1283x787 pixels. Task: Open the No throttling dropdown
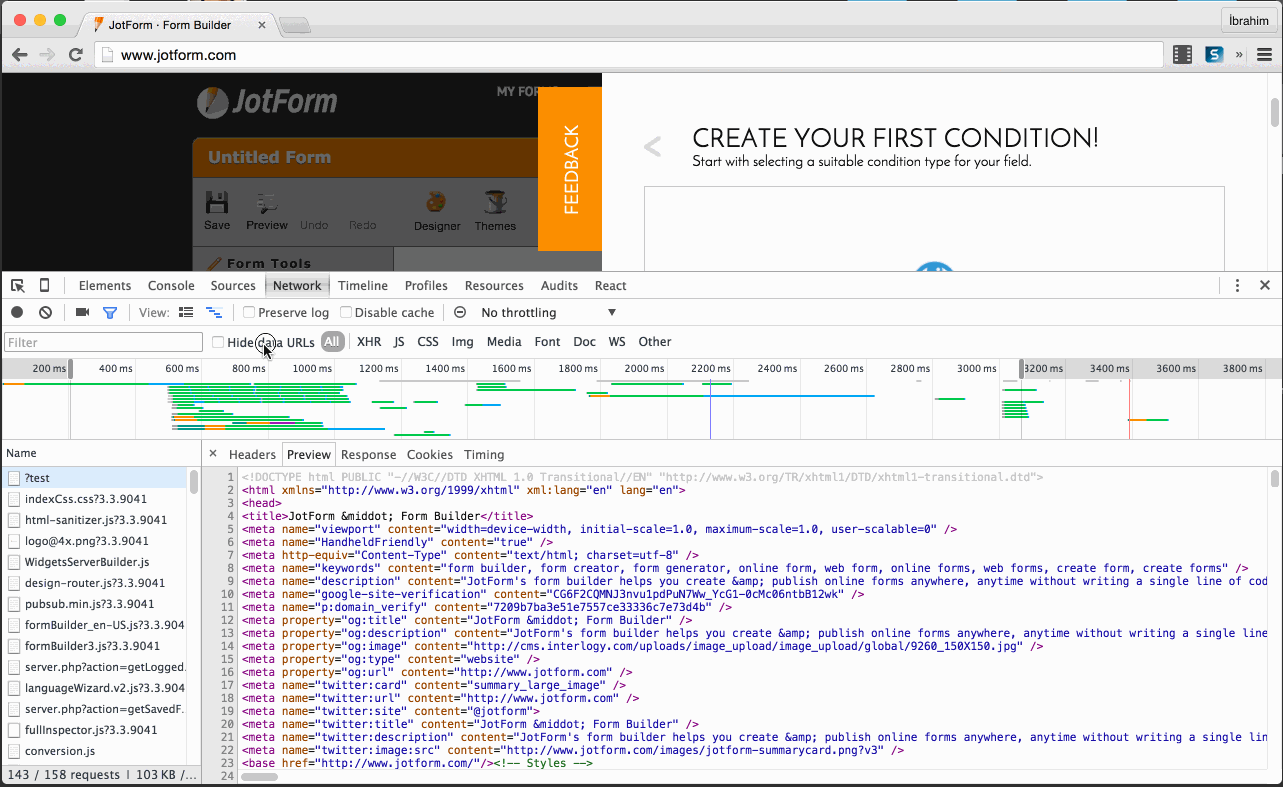point(548,313)
